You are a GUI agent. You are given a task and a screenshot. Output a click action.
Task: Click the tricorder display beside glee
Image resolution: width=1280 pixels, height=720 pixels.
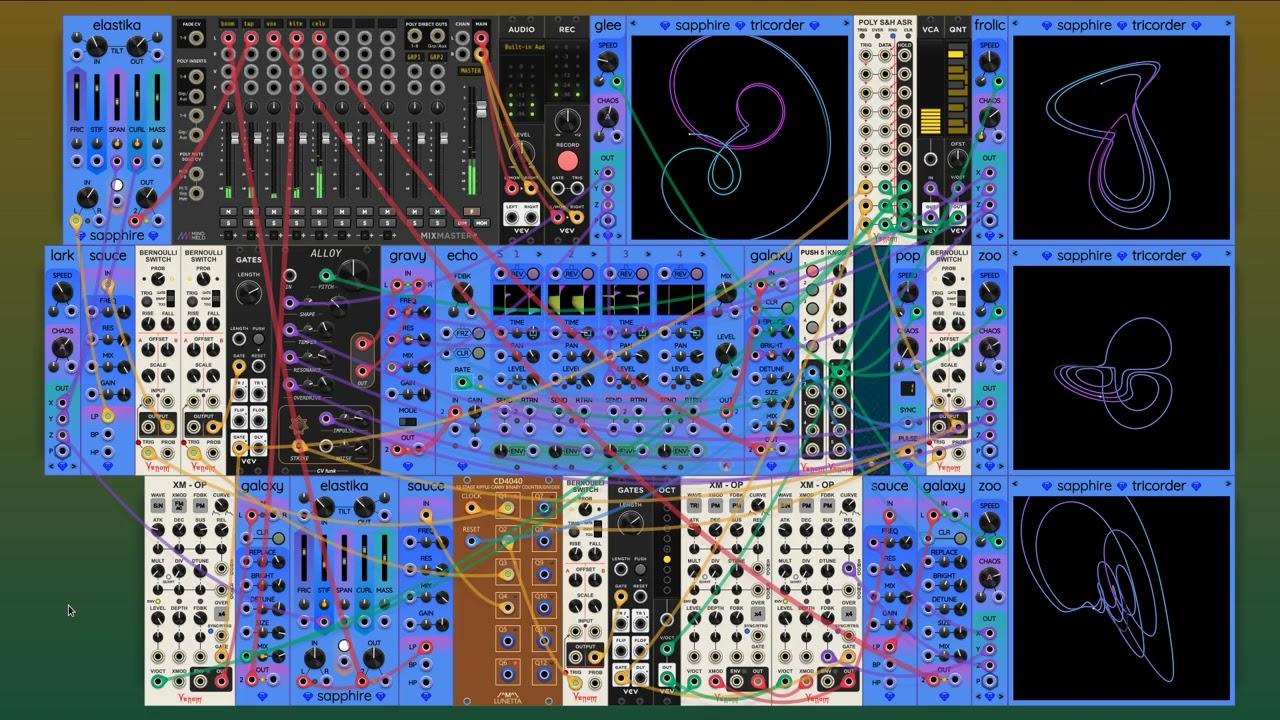(740, 136)
